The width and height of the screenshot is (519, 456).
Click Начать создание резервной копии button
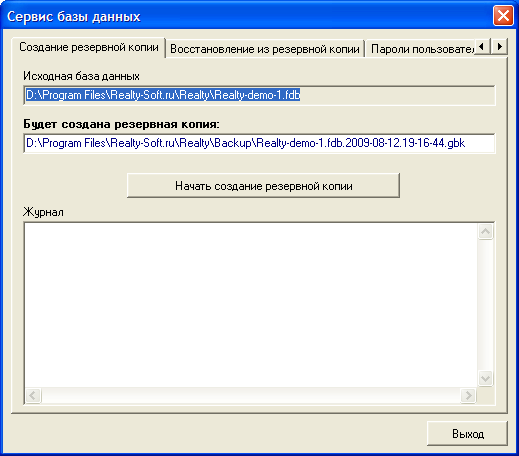point(263,186)
